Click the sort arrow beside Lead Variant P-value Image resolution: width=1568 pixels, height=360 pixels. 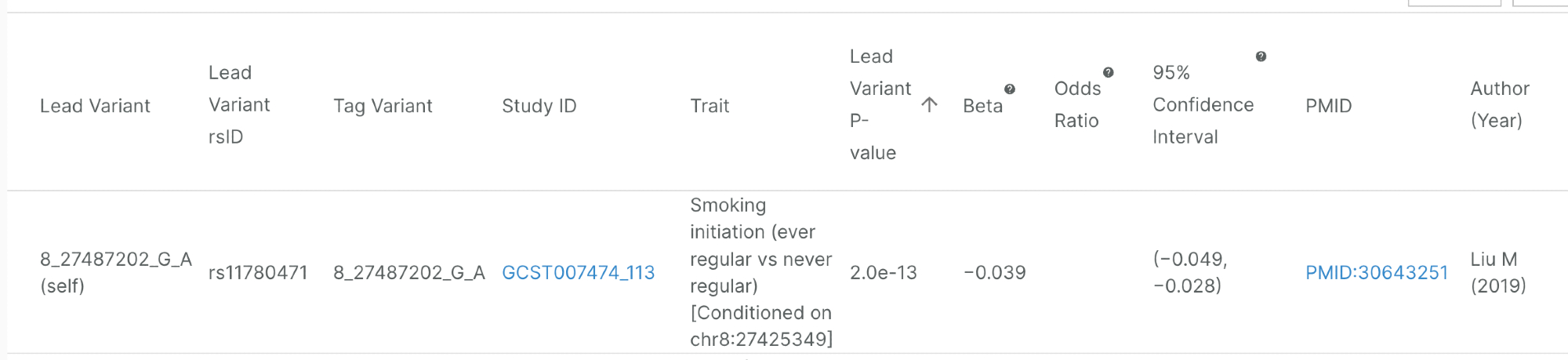click(929, 105)
